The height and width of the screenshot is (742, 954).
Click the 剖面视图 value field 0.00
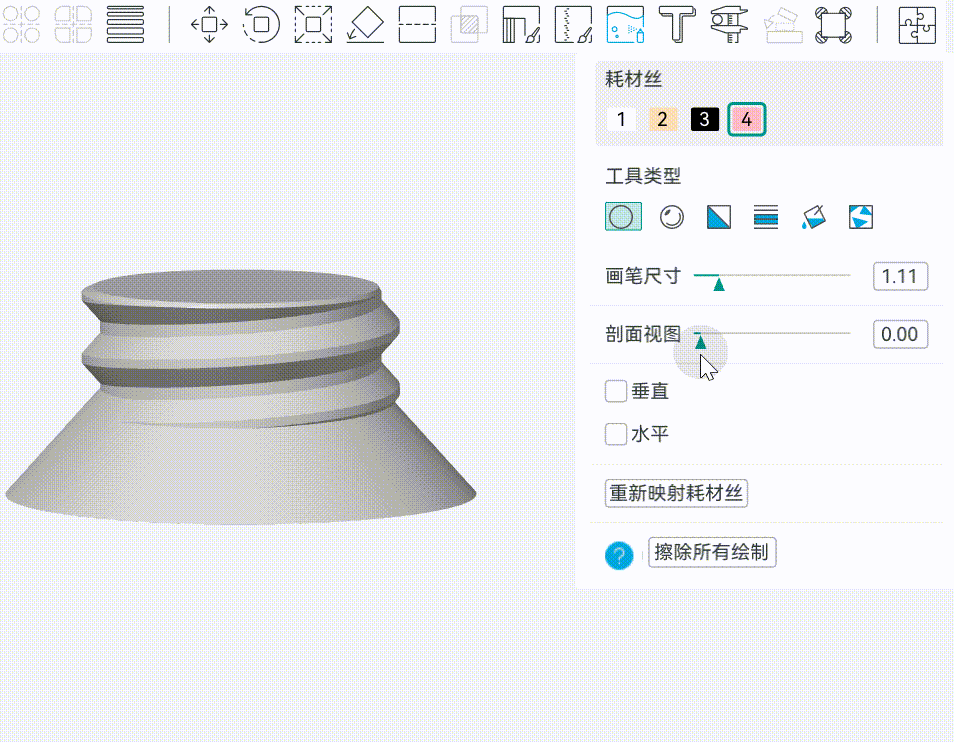click(900, 335)
